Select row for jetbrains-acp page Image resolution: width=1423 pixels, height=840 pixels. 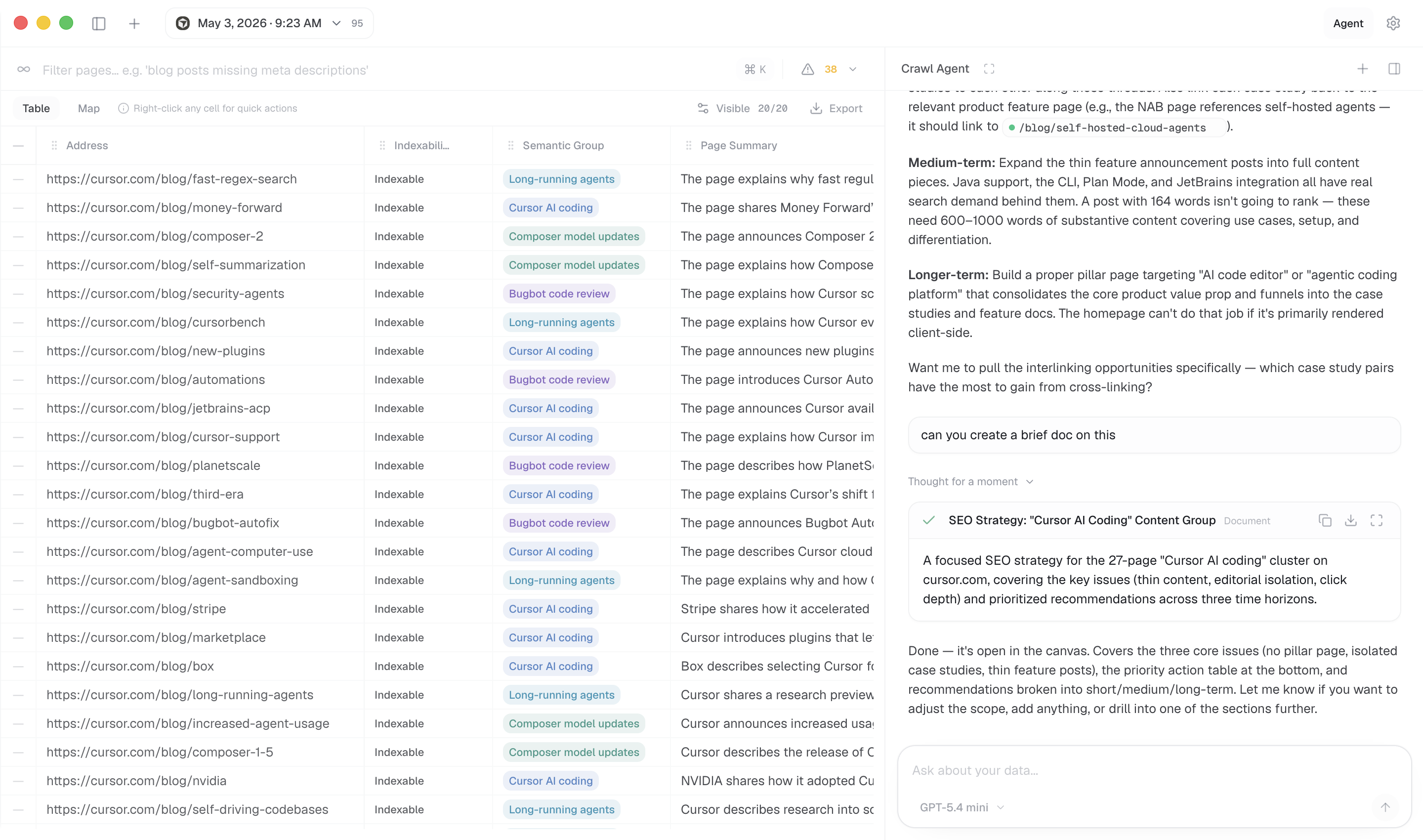pos(18,408)
